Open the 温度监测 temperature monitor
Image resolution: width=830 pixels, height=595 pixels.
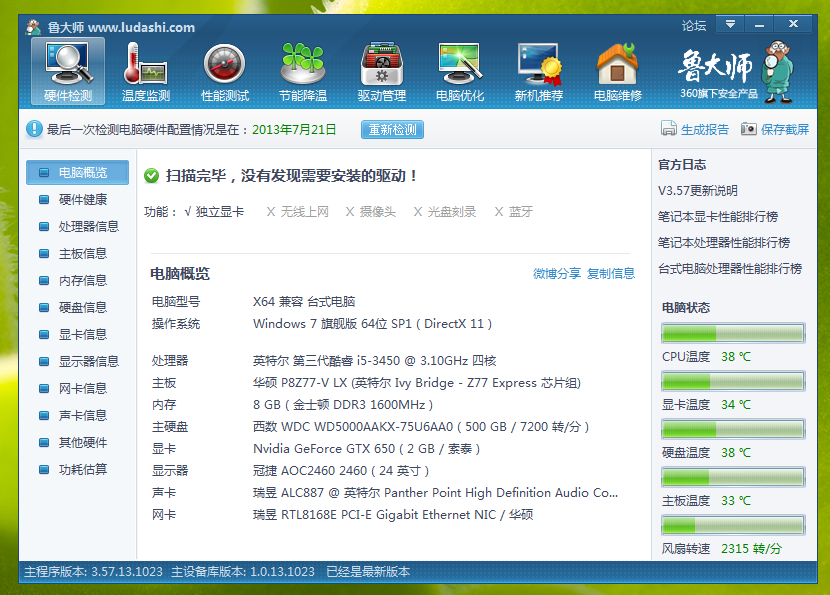pyautogui.click(x=146, y=71)
